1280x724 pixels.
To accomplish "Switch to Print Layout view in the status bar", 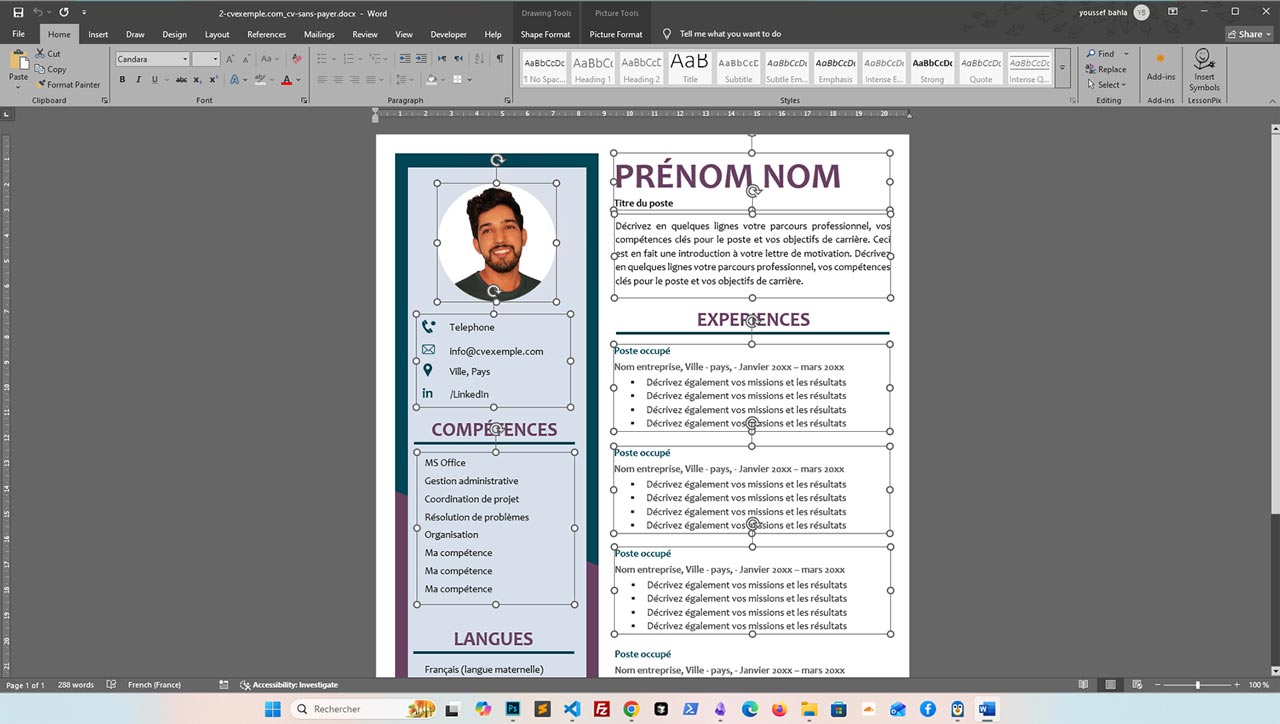I will 1110,685.
